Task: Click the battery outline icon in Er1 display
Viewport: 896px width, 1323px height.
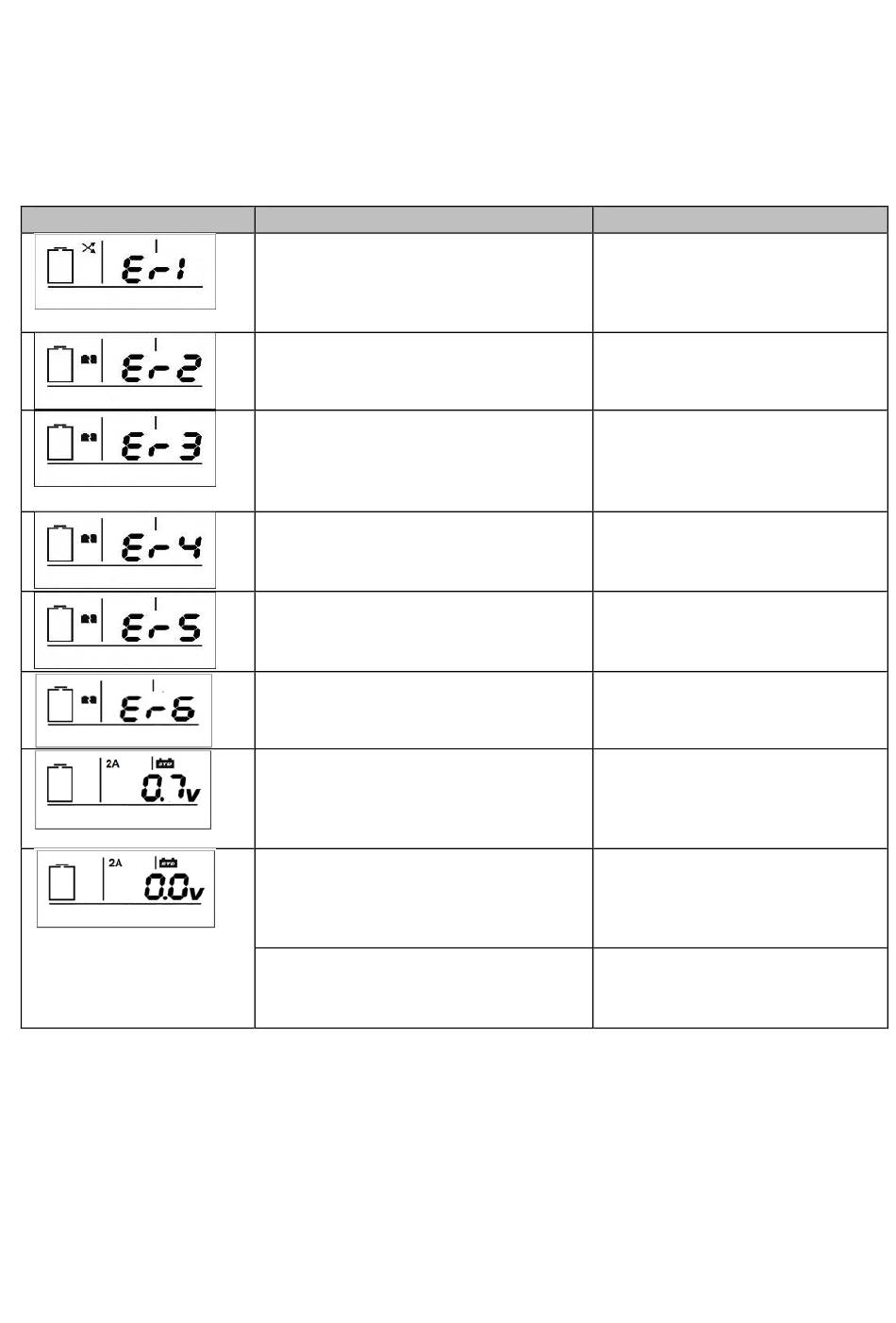Action: [x=60, y=266]
